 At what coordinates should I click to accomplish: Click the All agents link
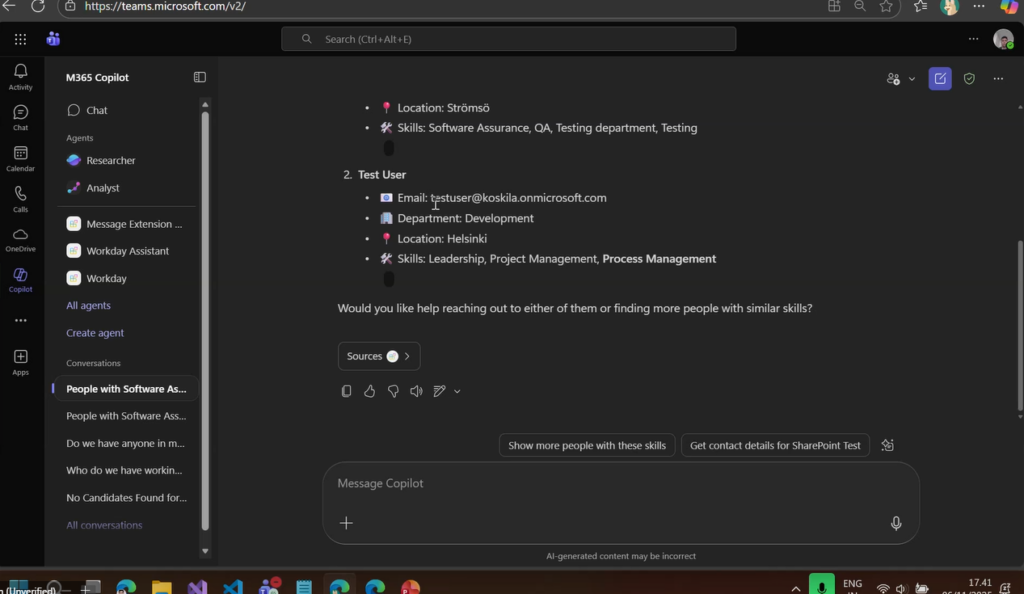coord(88,305)
